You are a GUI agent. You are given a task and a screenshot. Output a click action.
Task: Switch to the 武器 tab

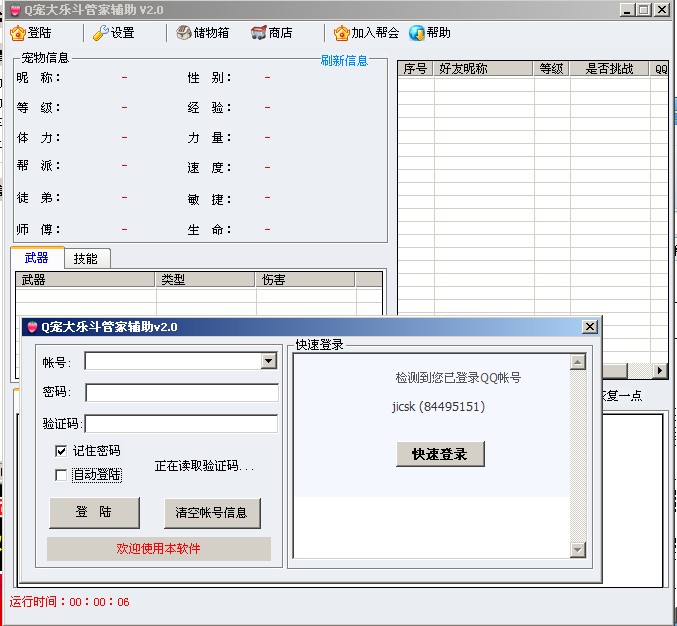pyautogui.click(x=37, y=258)
